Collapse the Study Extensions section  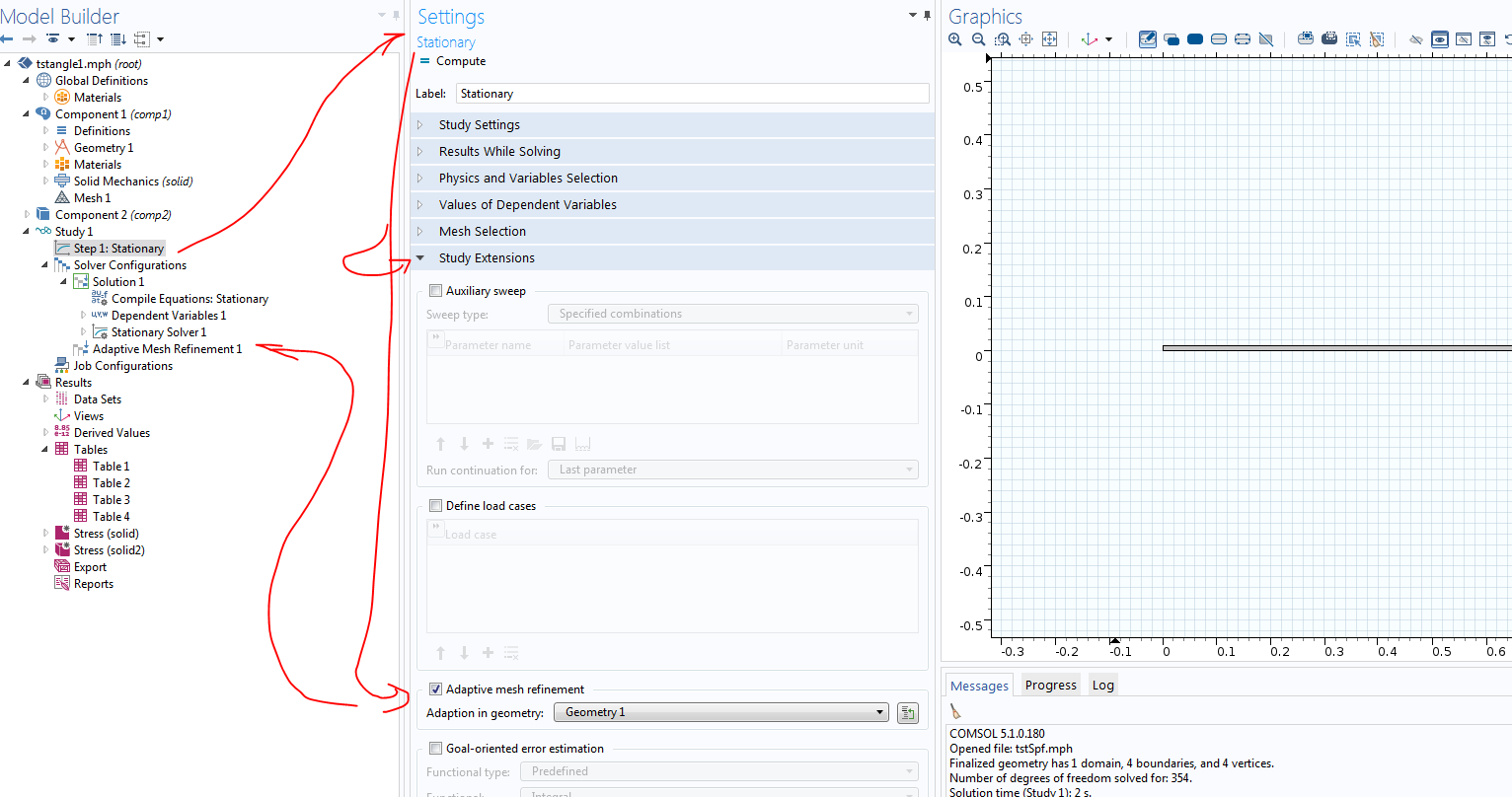pyautogui.click(x=487, y=258)
